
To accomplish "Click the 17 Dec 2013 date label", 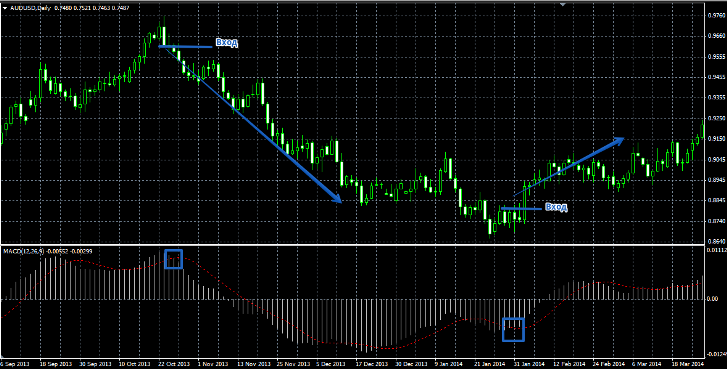I will click(x=371, y=365).
